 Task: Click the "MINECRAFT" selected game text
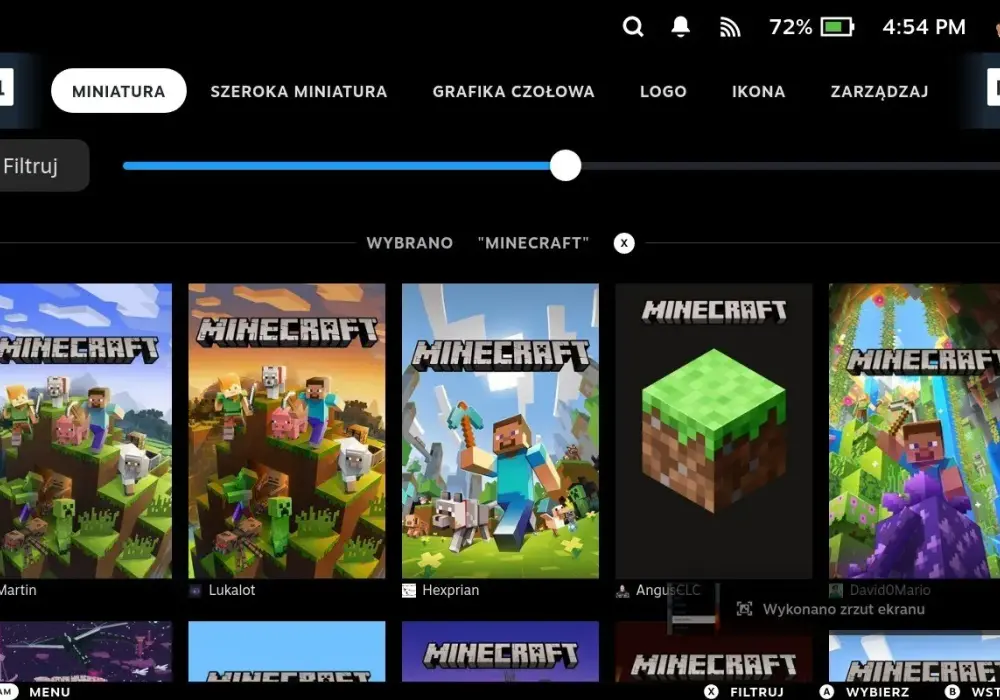click(533, 243)
